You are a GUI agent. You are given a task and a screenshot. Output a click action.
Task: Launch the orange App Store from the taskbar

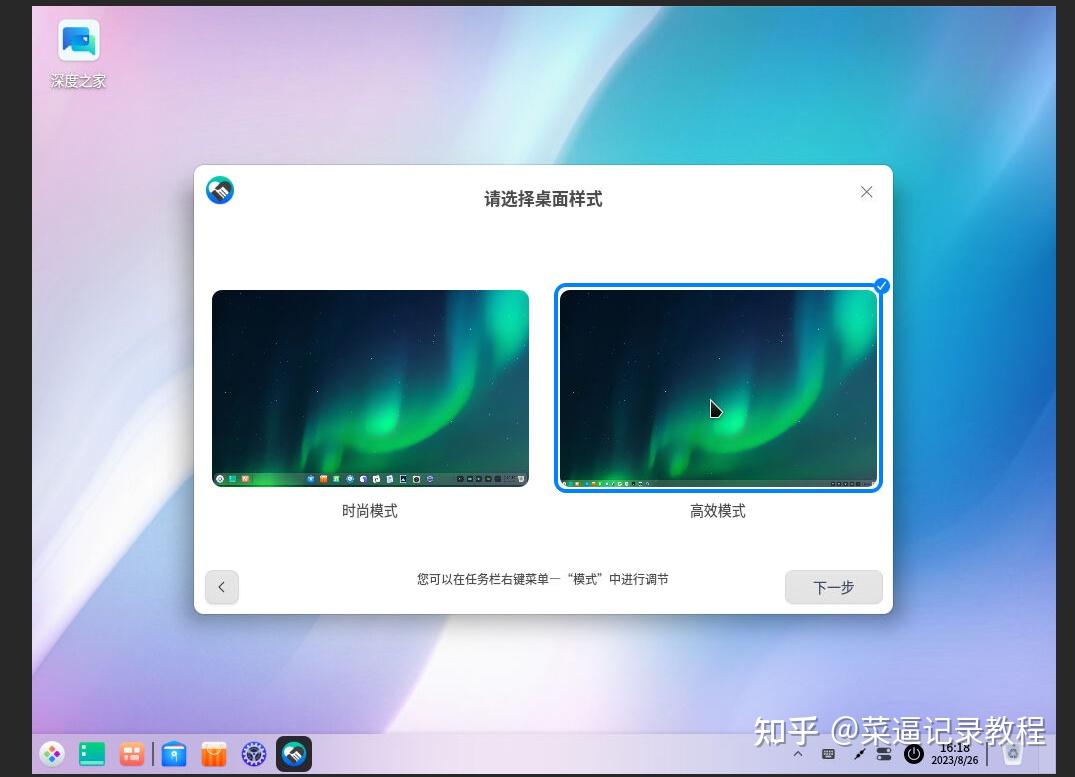(213, 754)
